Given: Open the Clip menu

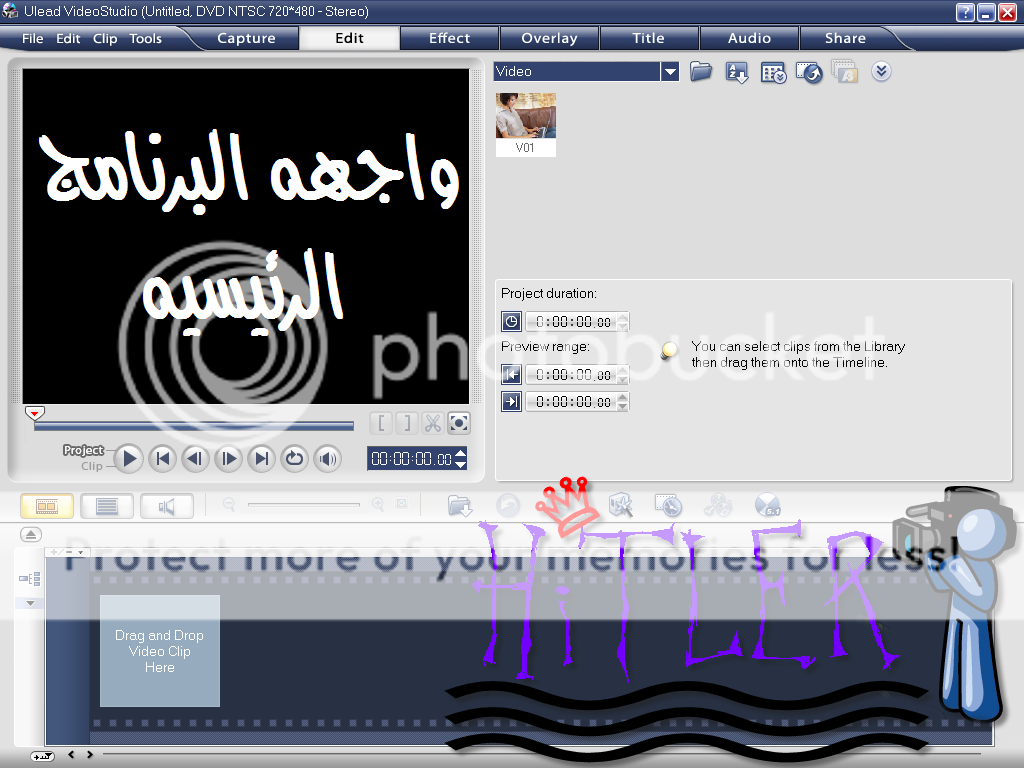Looking at the screenshot, I should pyautogui.click(x=105, y=39).
